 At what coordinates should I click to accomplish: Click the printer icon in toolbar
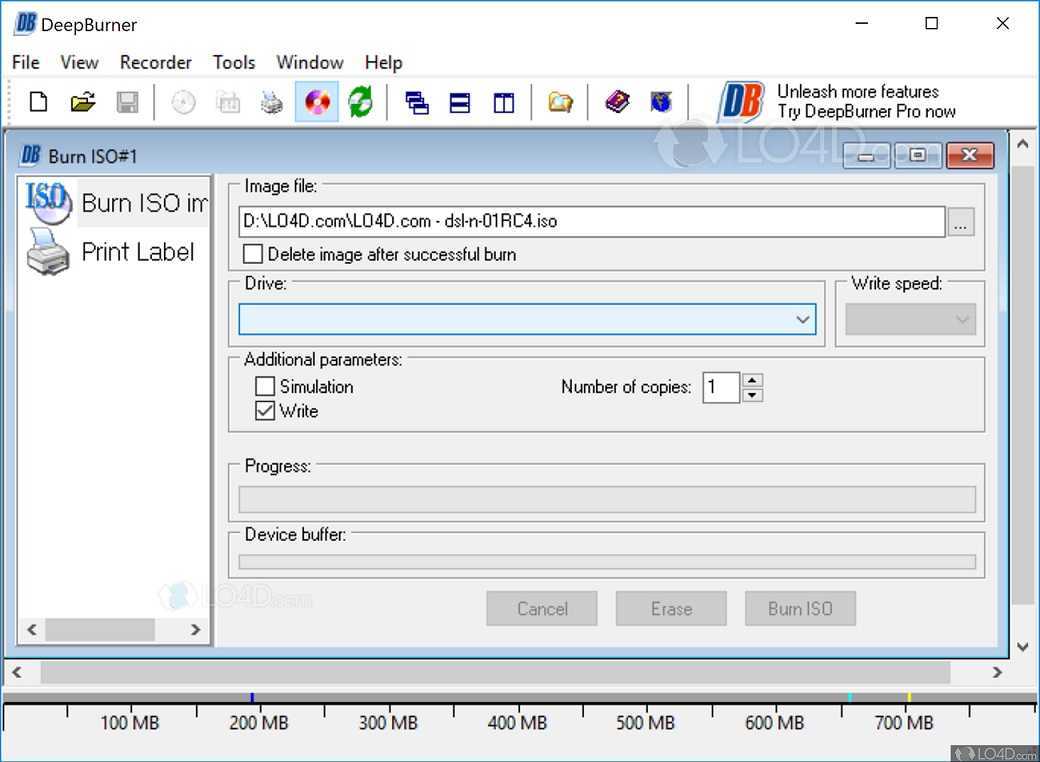click(272, 102)
